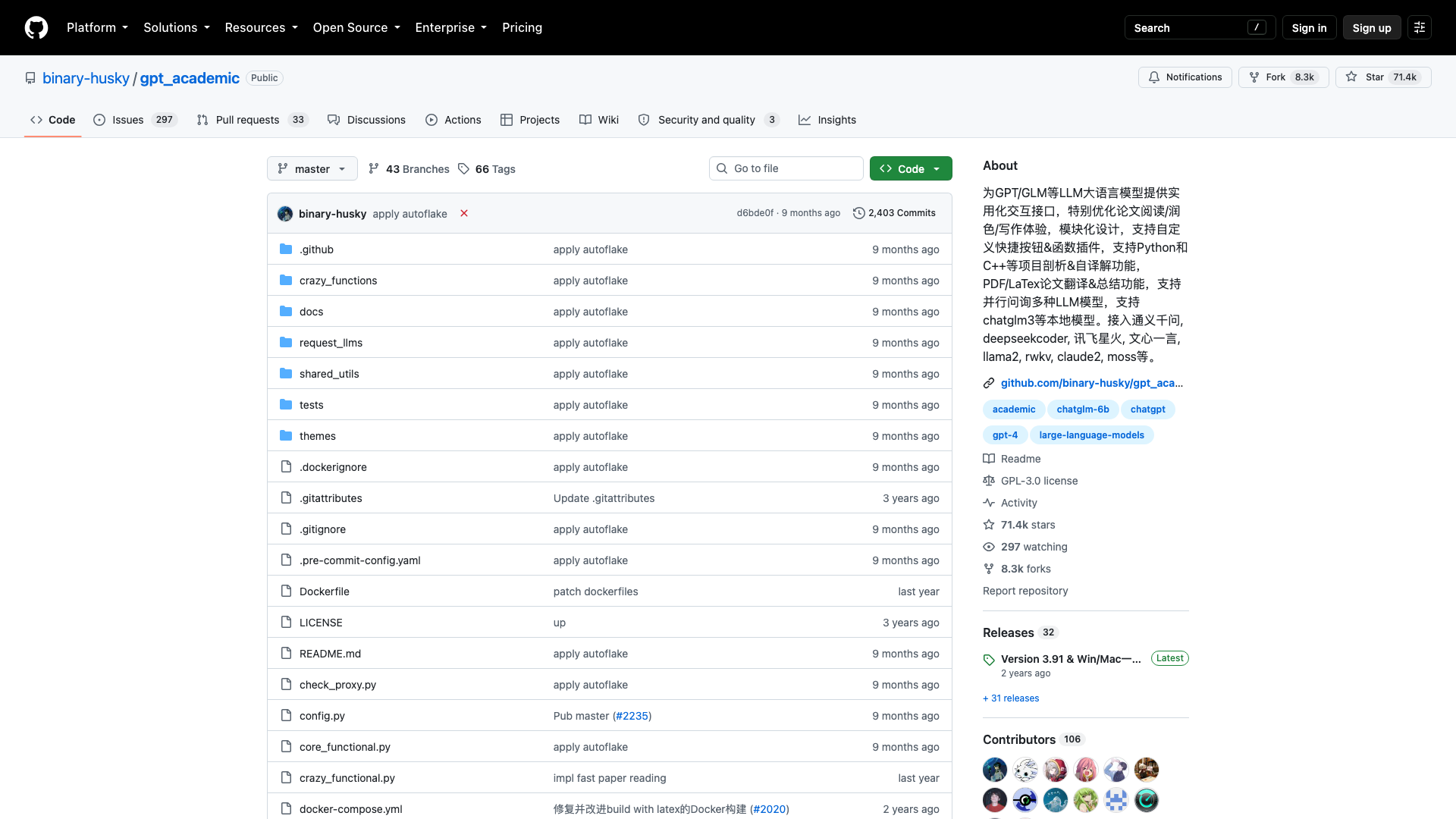
Task: Star the gpt_academic repository
Action: coord(1383,77)
